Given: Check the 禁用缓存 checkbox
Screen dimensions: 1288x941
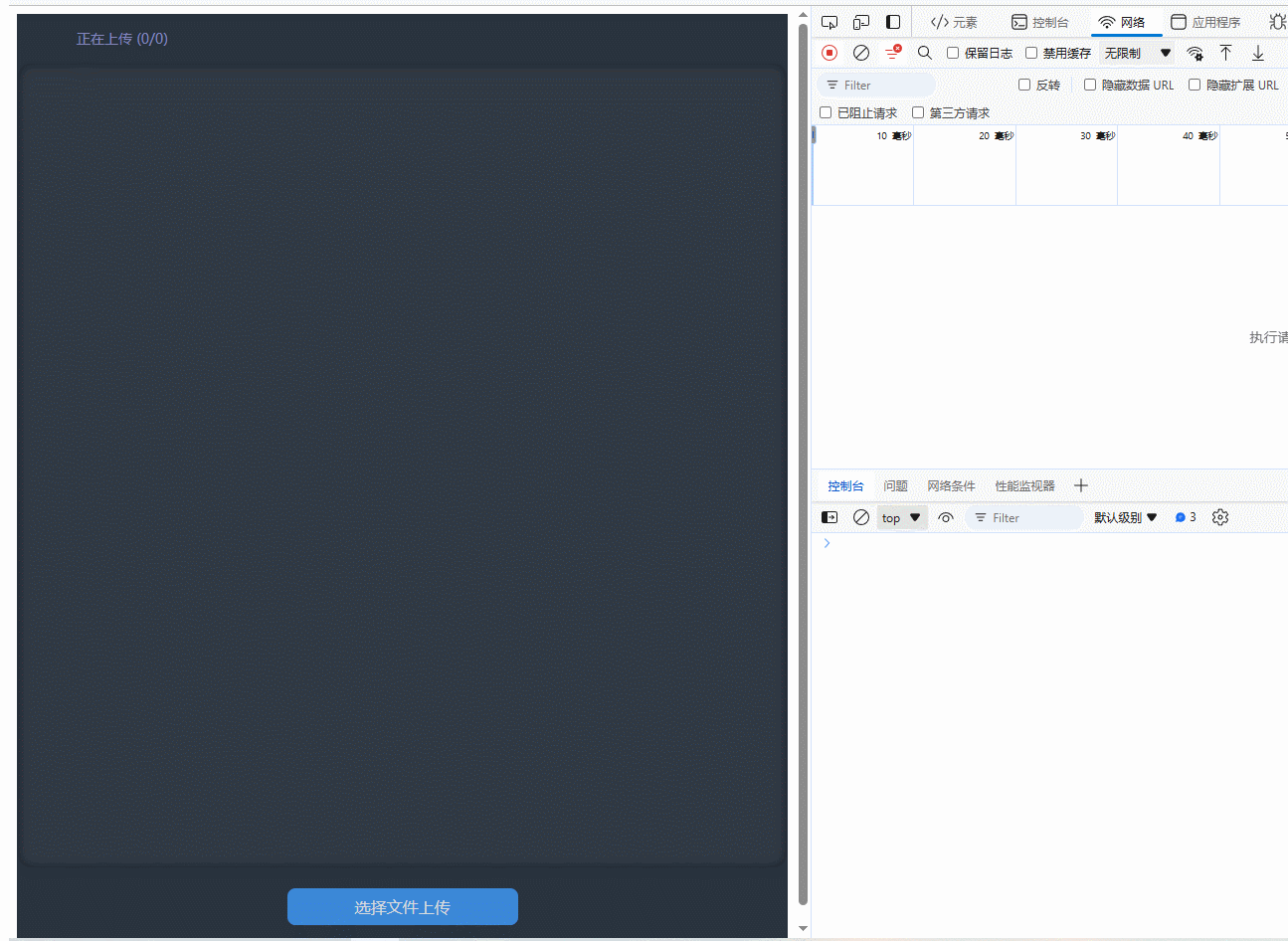Looking at the screenshot, I should click(x=1031, y=53).
